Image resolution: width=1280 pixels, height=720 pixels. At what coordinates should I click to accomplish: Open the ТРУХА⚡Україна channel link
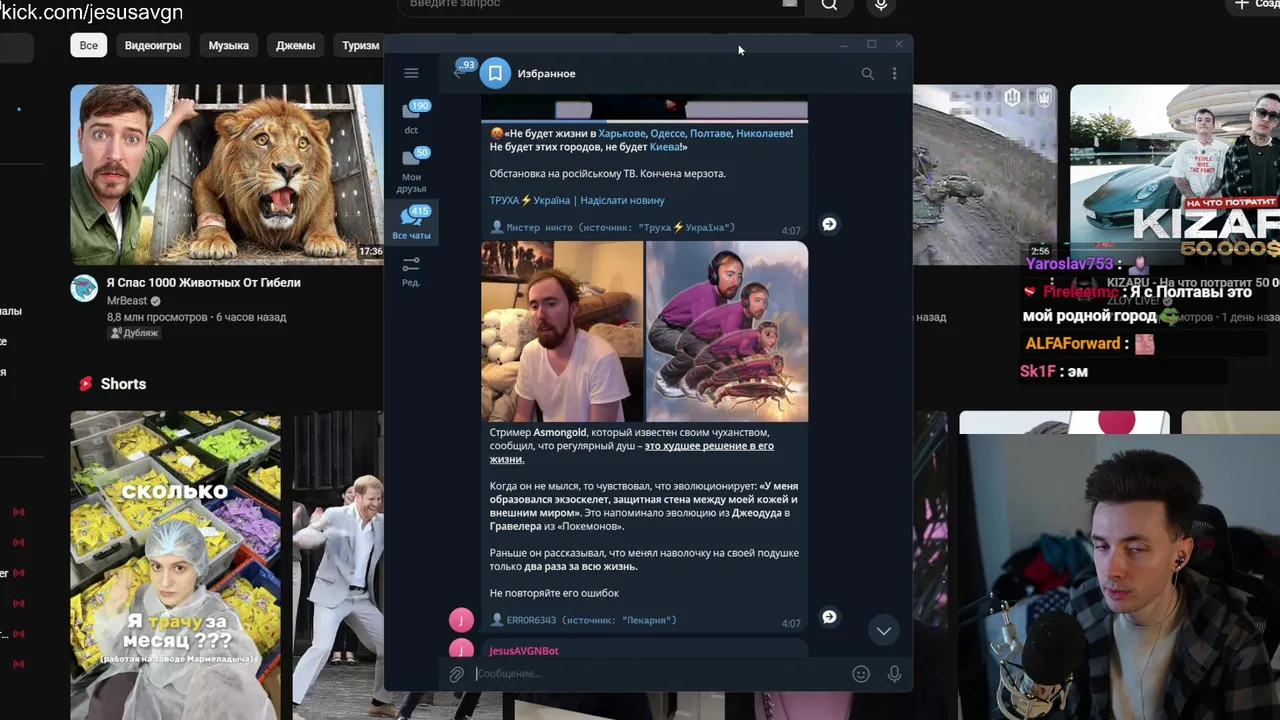pos(530,200)
